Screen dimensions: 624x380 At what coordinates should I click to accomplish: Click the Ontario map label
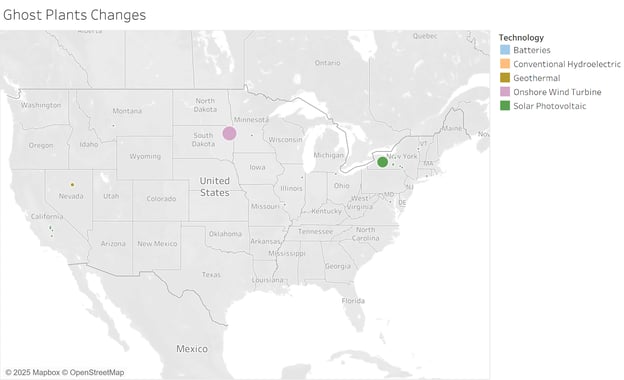click(328, 63)
